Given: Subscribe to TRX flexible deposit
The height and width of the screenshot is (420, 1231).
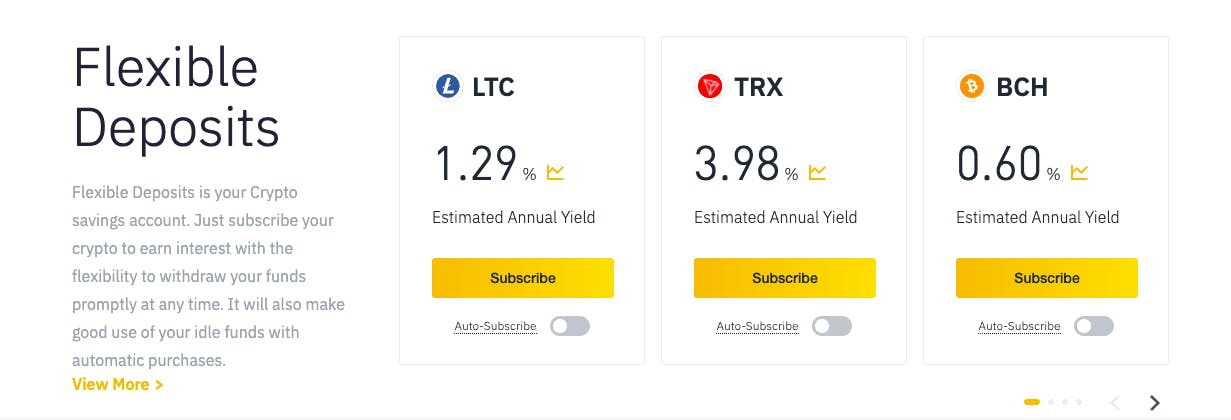Looking at the screenshot, I should pos(785,278).
